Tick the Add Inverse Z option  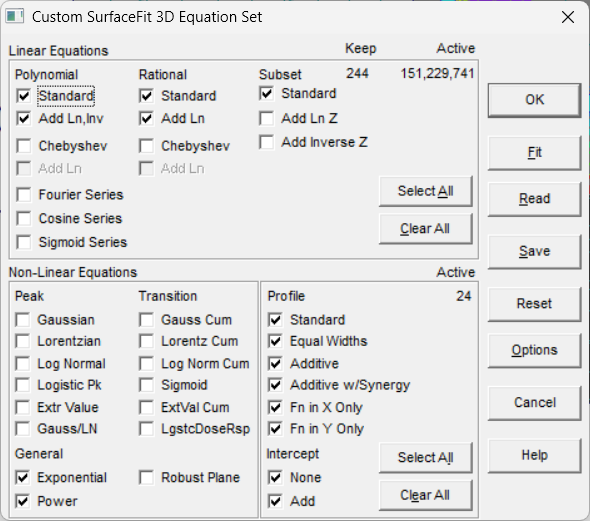click(x=266, y=142)
